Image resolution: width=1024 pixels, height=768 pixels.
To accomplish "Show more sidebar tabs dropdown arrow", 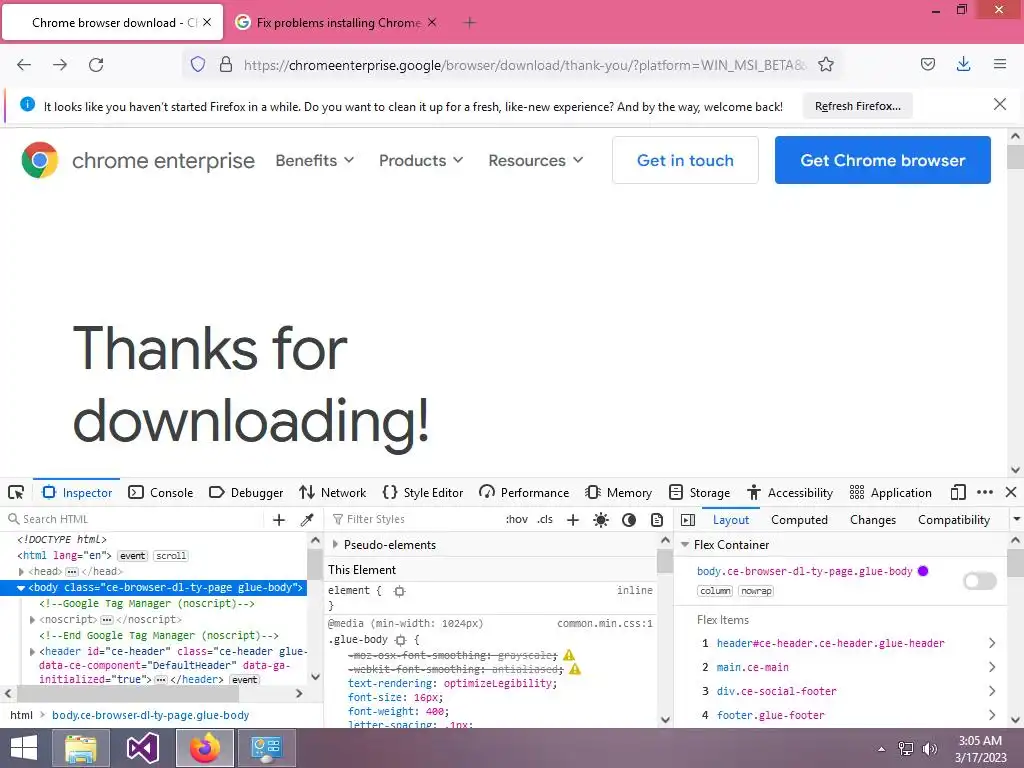I will tap(1016, 519).
